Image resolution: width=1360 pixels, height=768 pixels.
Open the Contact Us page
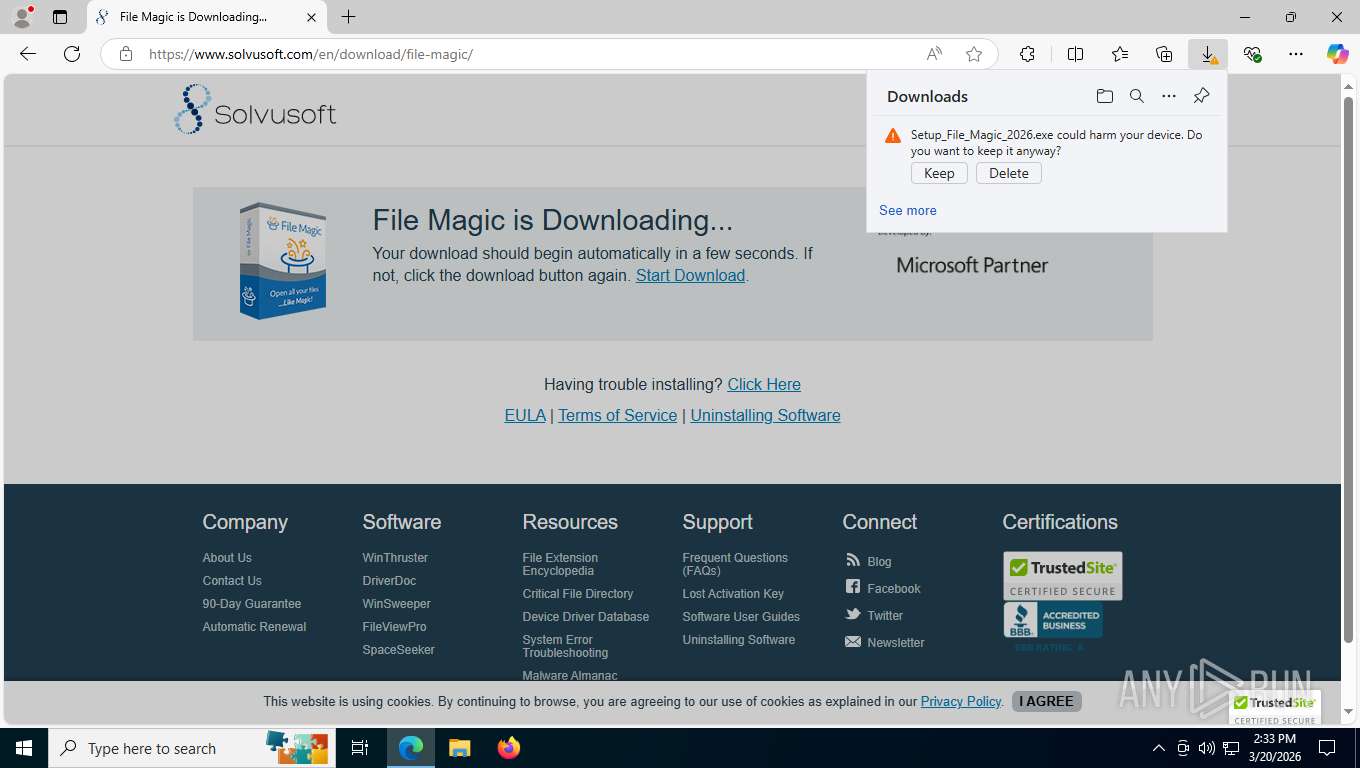click(x=232, y=581)
